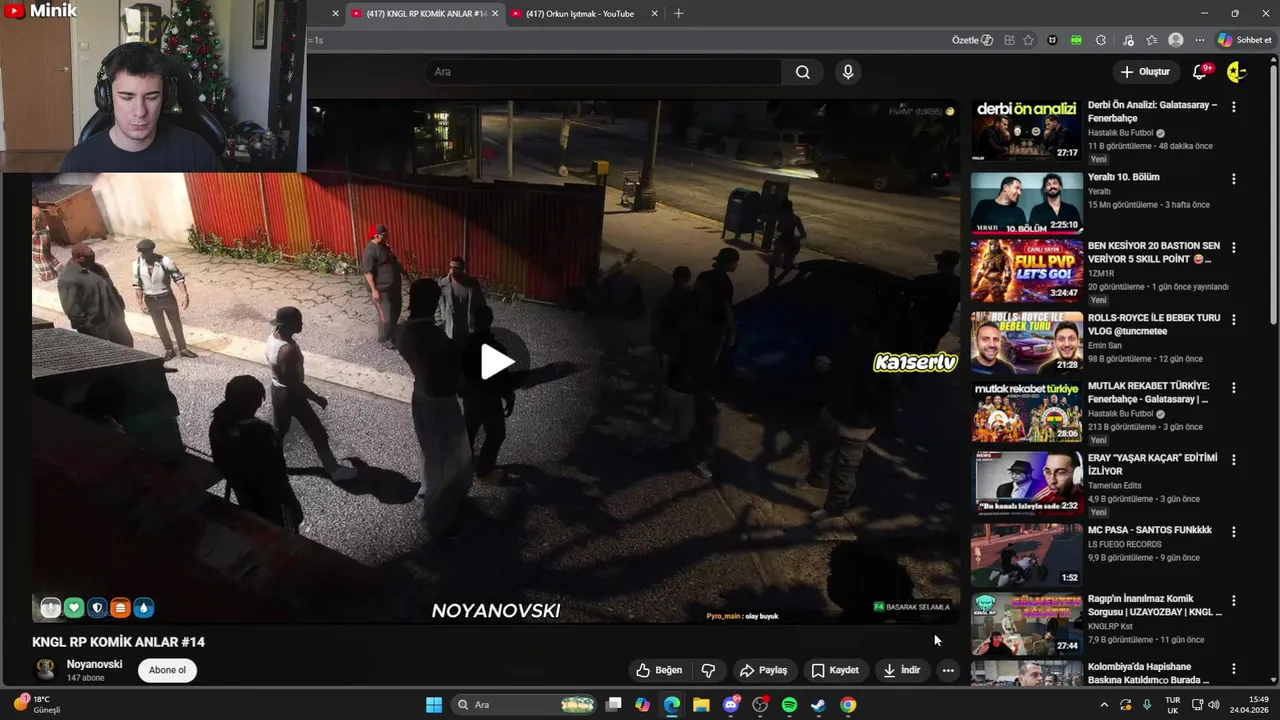Viewport: 1280px width, 720px height.
Task: Focus the YouTube 'Ara' search field
Action: (x=603, y=72)
